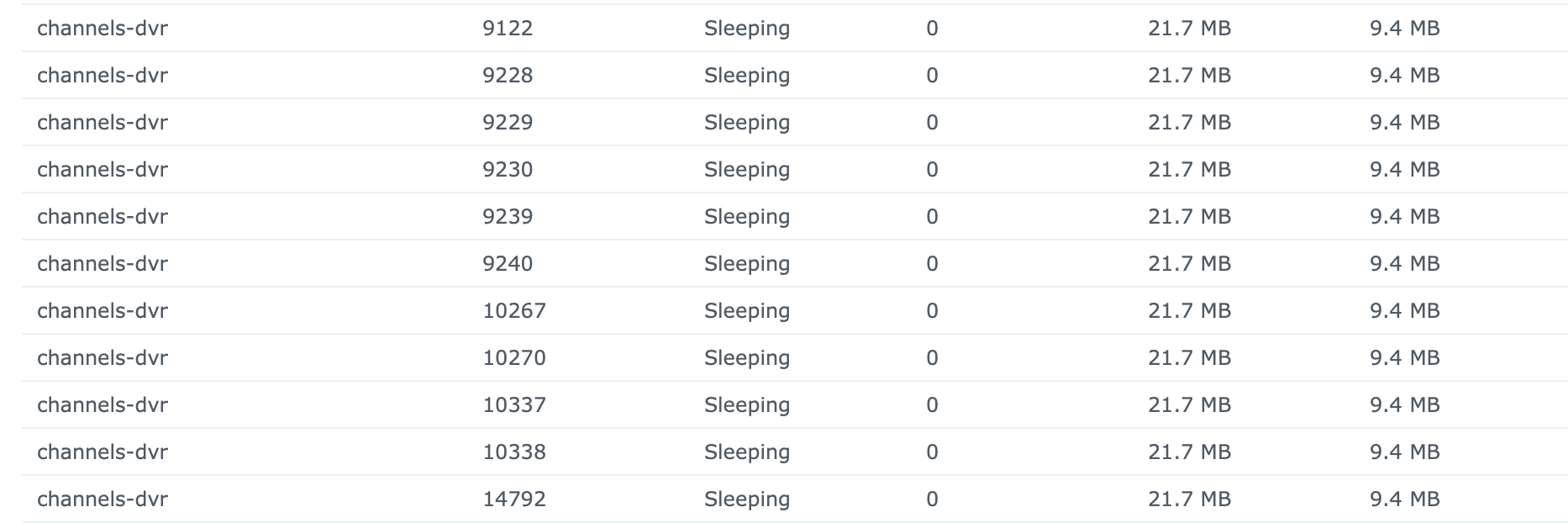Click the Sleeping status for PID 9122
The width and height of the screenshot is (1568, 523).
click(x=747, y=29)
